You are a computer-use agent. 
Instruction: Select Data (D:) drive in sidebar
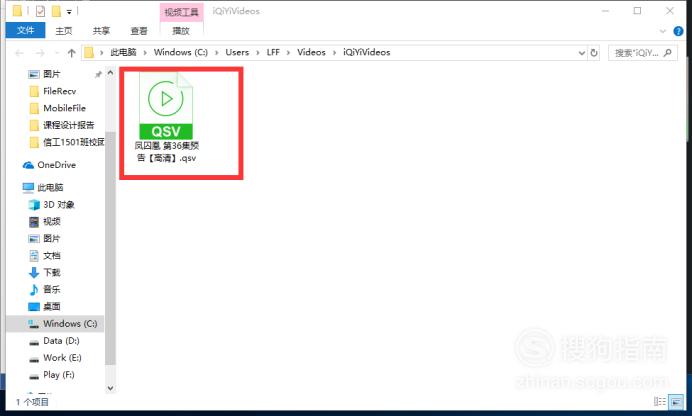(x=61, y=341)
